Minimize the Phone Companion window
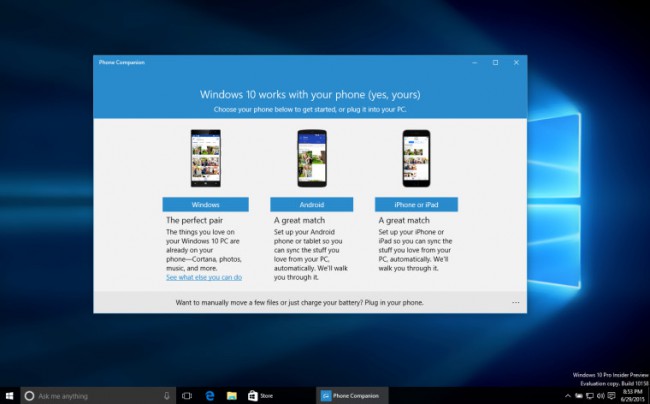Viewport: 650px width, 404px height. pyautogui.click(x=475, y=63)
